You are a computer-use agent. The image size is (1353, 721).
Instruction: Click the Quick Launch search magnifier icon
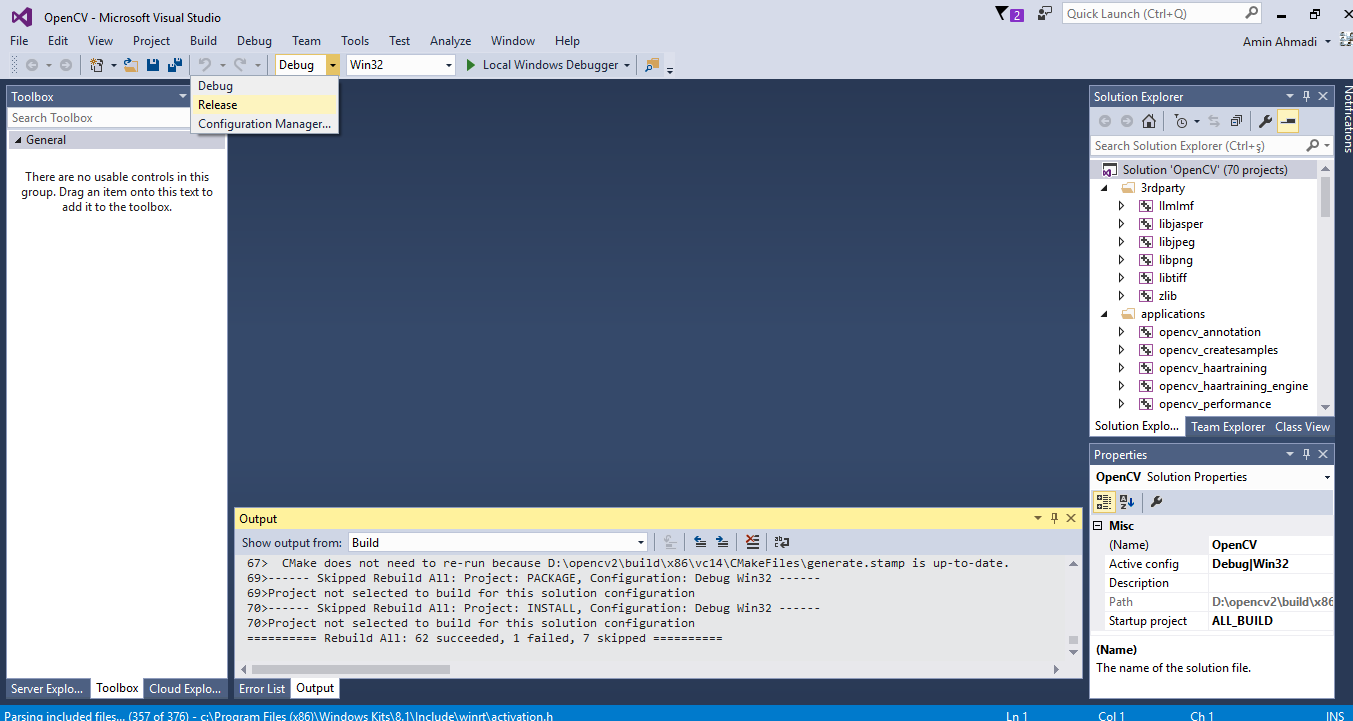(x=1252, y=13)
